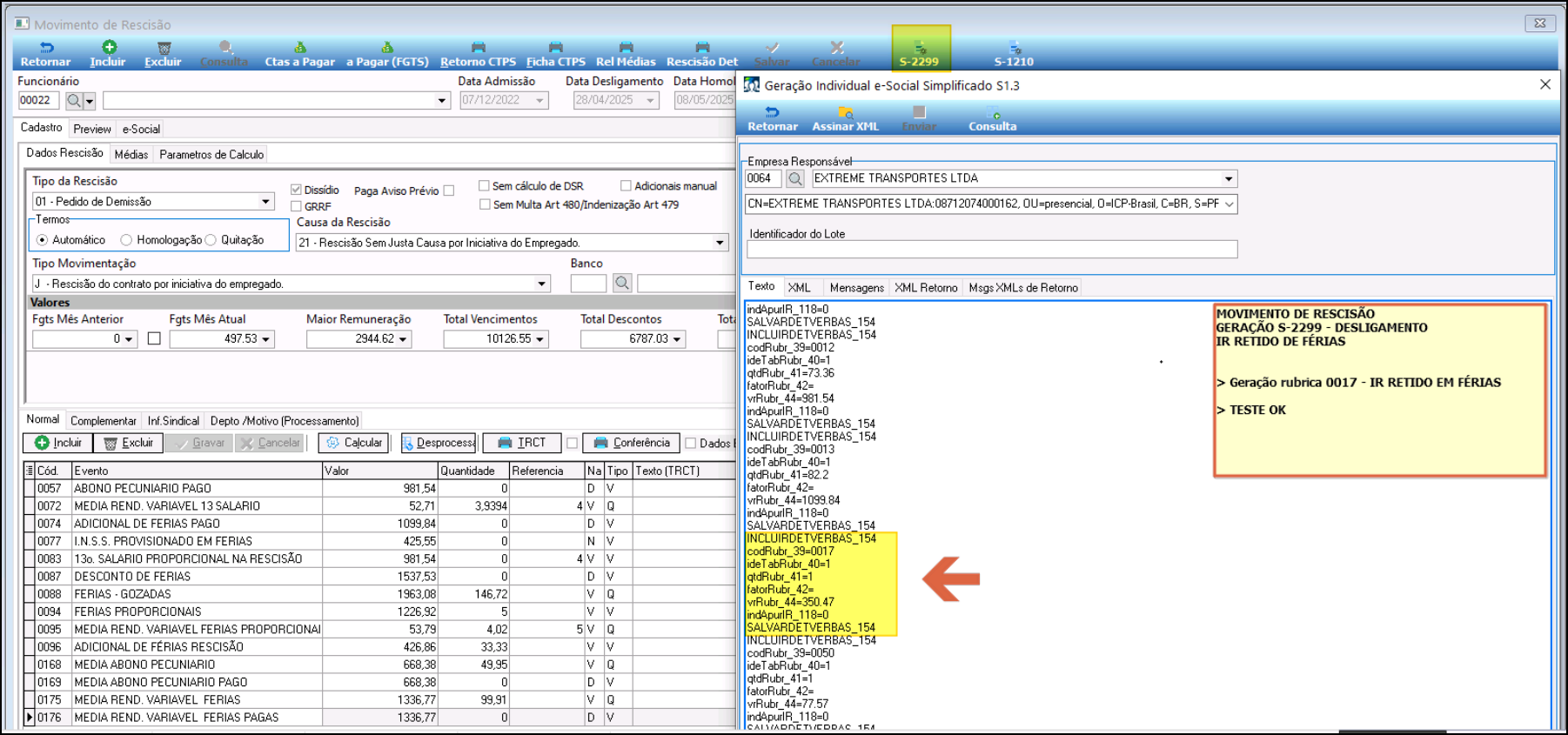Click TRCT print button
The image size is (1568, 735).
[x=522, y=443]
